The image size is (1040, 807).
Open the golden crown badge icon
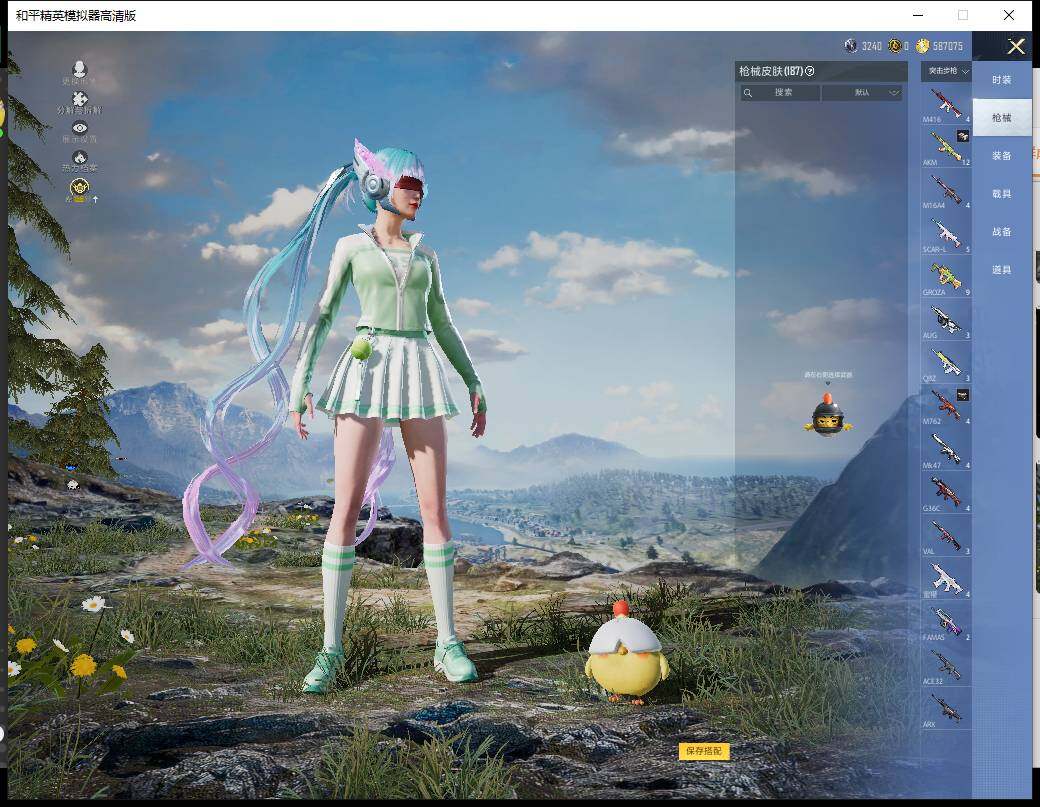coord(79,187)
